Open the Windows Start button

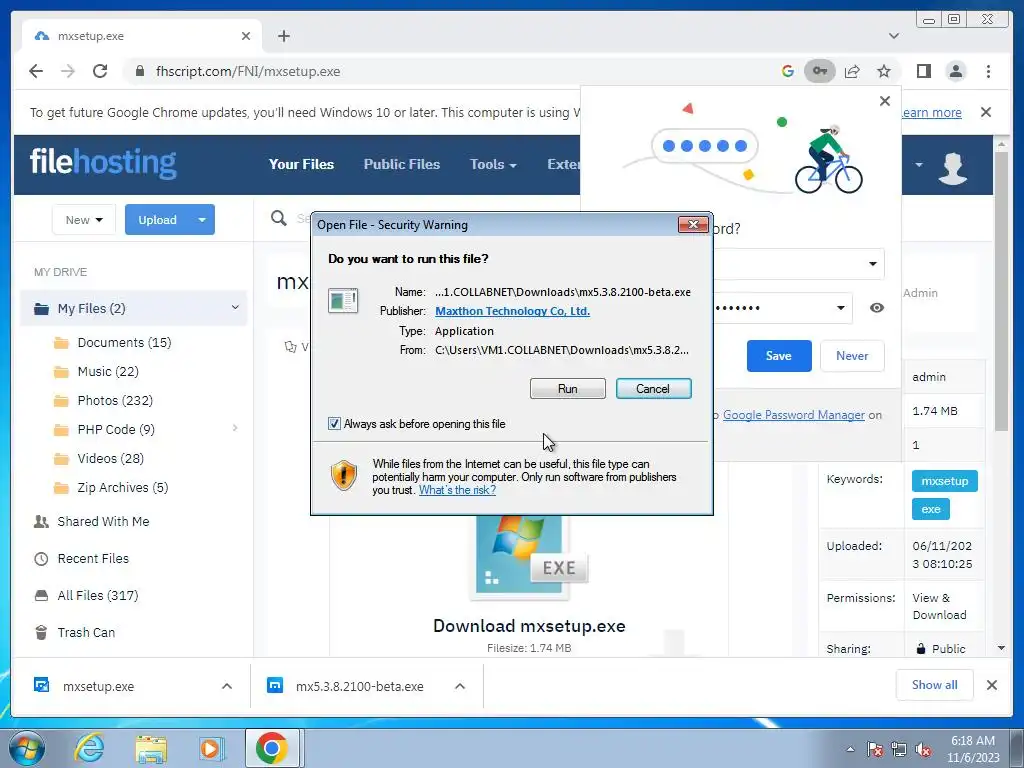pos(26,748)
